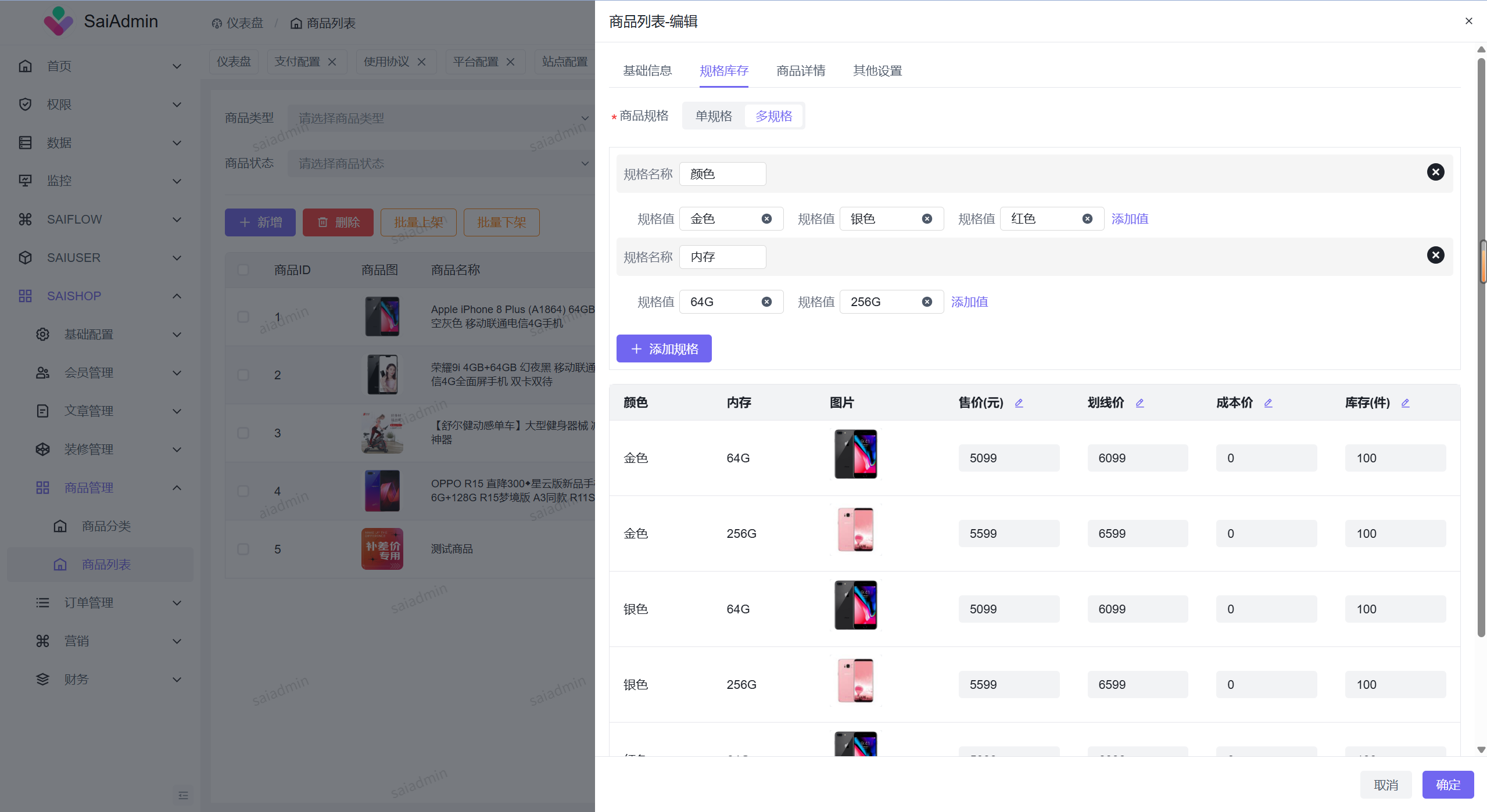Select 单规格 option

(714, 116)
